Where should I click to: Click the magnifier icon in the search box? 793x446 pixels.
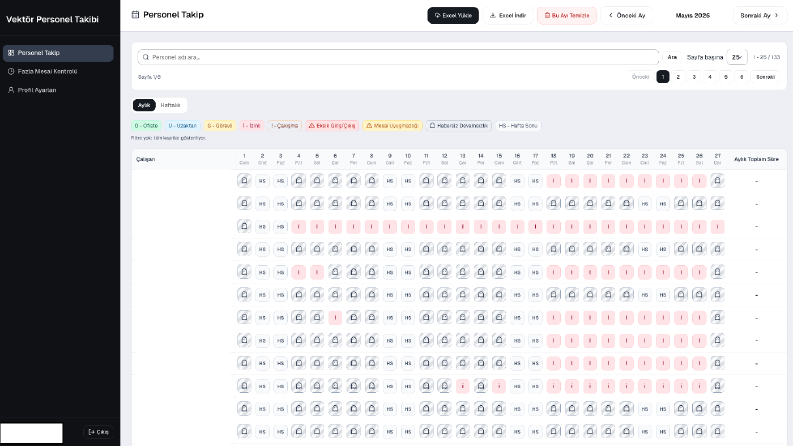(x=146, y=57)
